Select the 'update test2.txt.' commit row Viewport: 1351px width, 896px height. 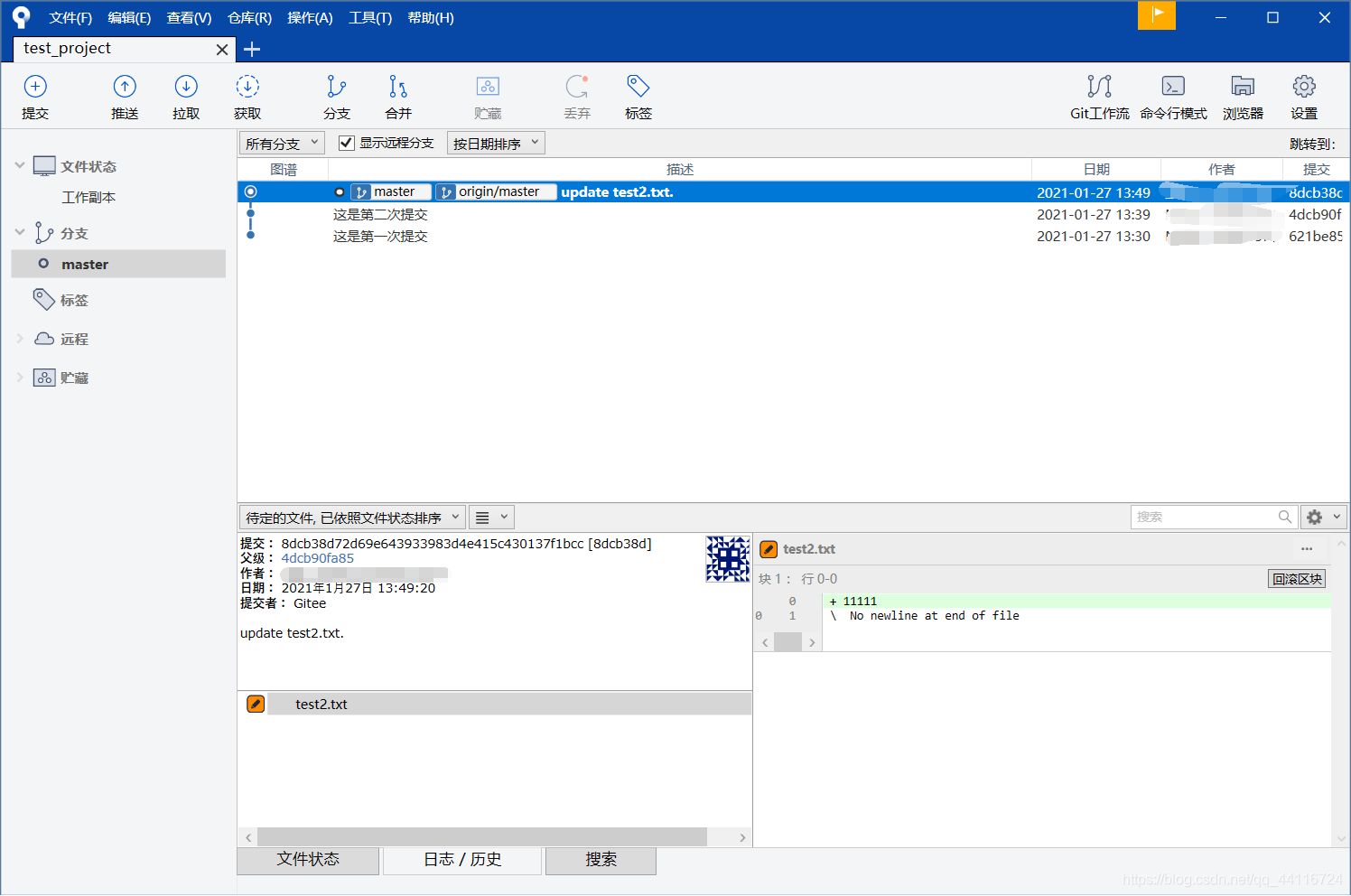(793, 191)
